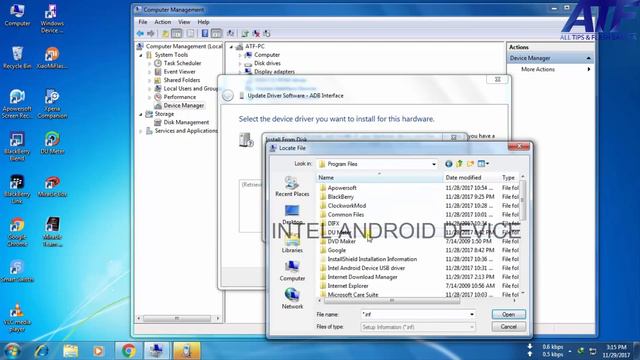Open Libraries in Locate File sidebar
The width and height of the screenshot is (640, 360).
[292, 242]
